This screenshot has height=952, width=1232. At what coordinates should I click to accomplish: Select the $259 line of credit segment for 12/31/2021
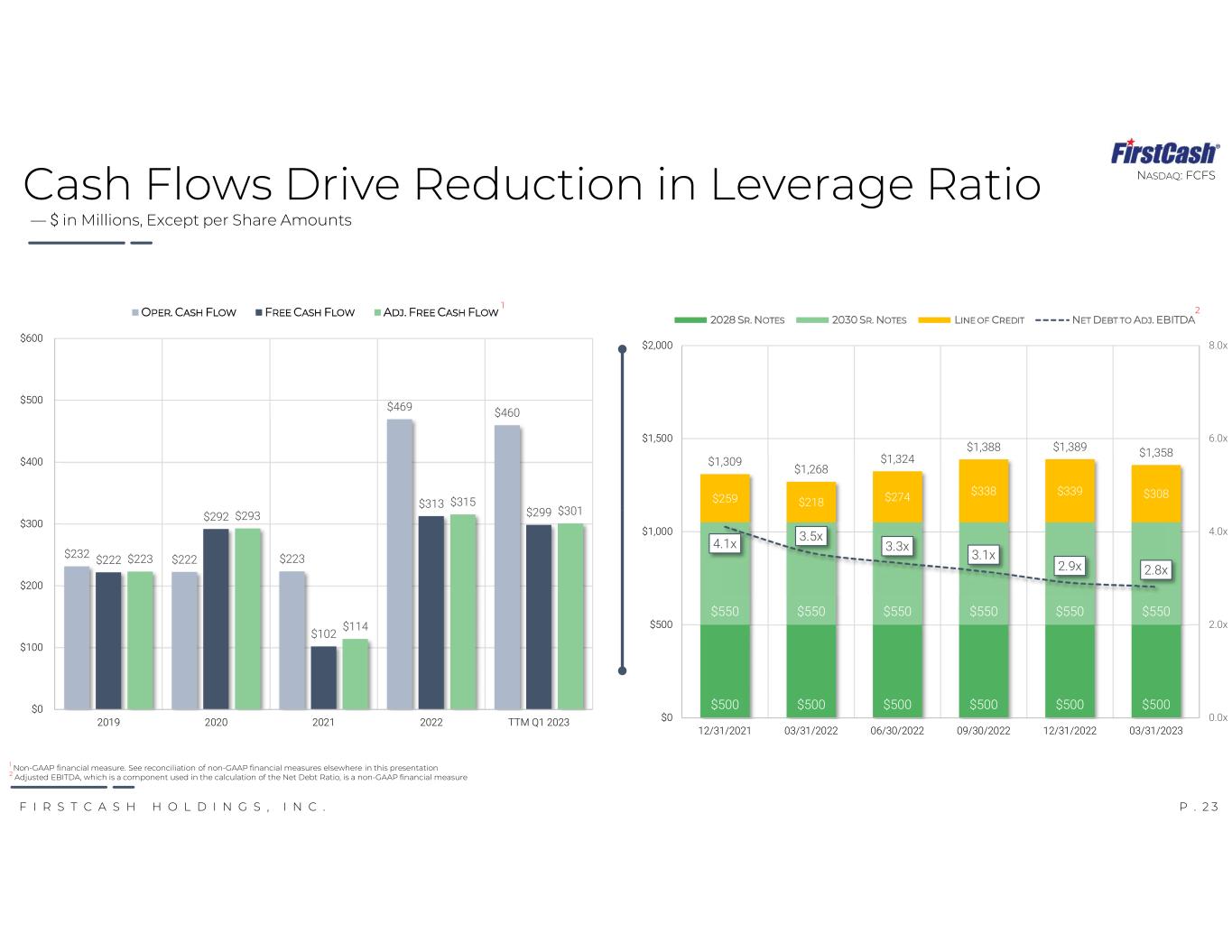(x=725, y=498)
